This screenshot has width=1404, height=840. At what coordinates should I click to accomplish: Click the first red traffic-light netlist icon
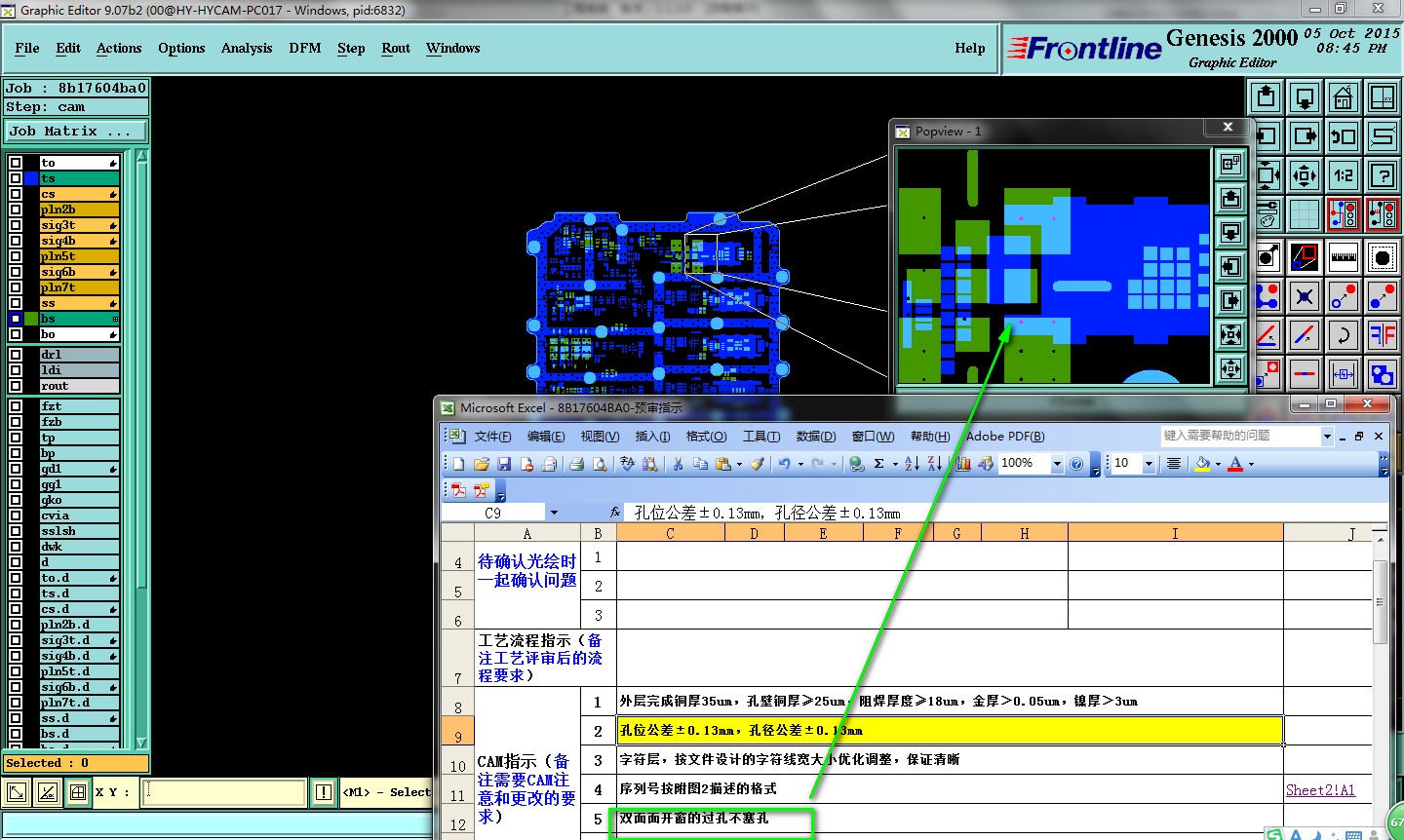tap(1344, 214)
